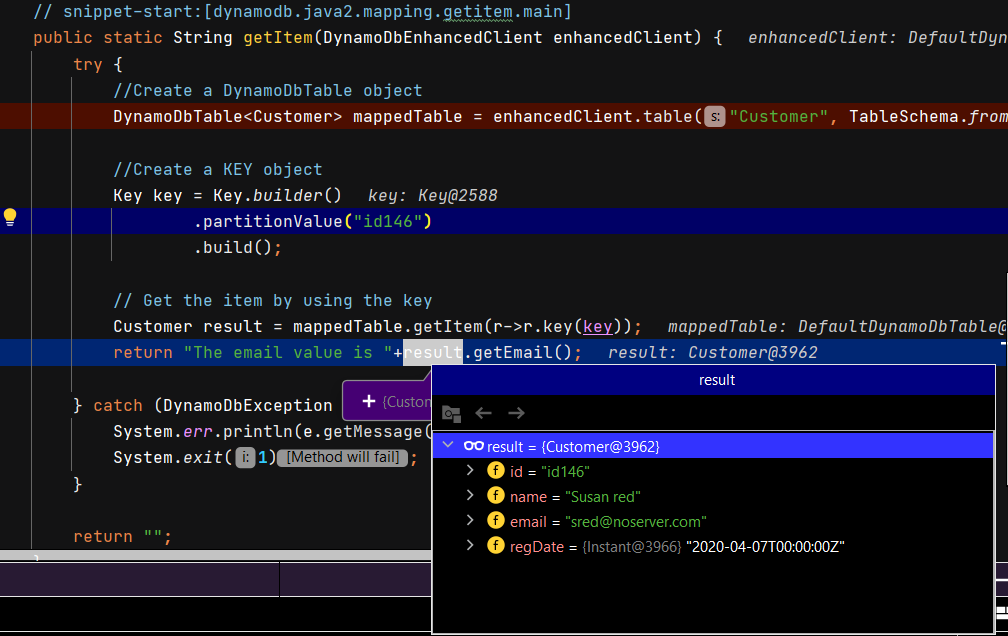Viewport: 1008px width, 636px height.
Task: Click the underlined key reference in getItem call
Action: click(598, 327)
